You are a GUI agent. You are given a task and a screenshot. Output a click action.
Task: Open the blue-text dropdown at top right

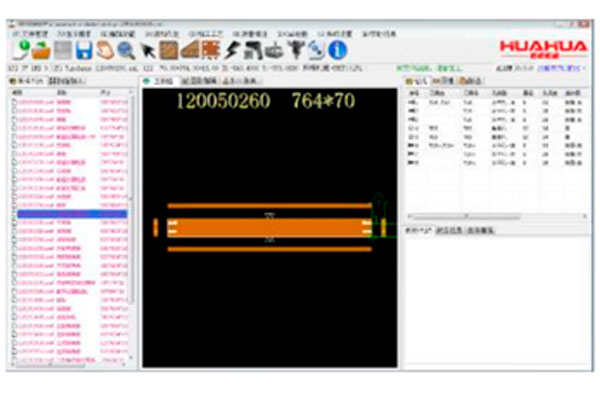click(562, 69)
